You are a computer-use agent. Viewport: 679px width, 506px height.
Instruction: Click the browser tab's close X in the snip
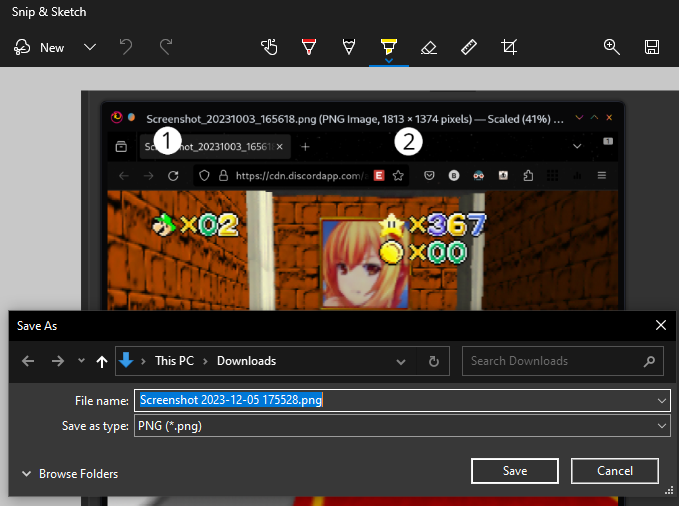point(280,147)
